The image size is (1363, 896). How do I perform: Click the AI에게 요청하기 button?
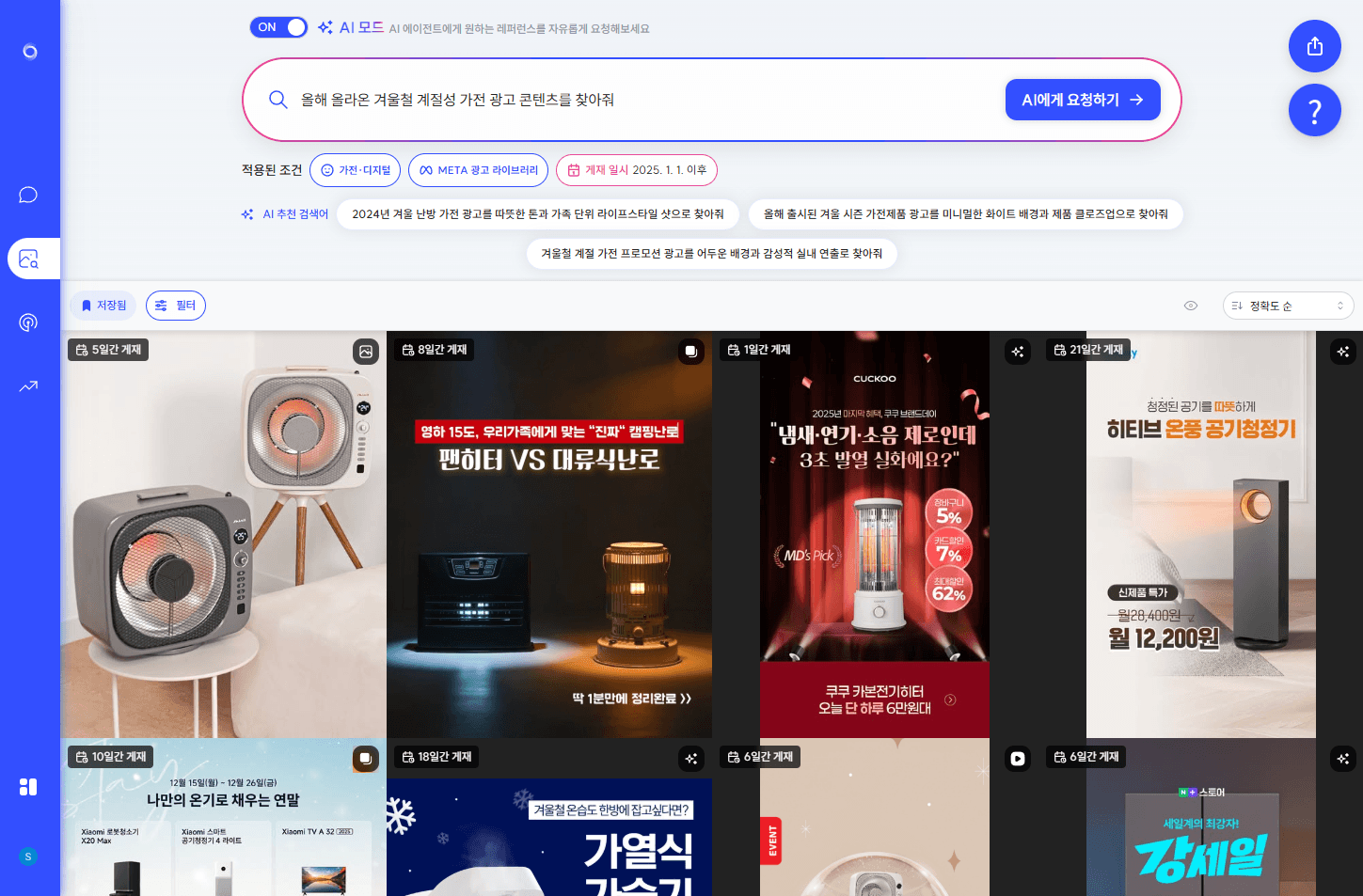(1083, 100)
